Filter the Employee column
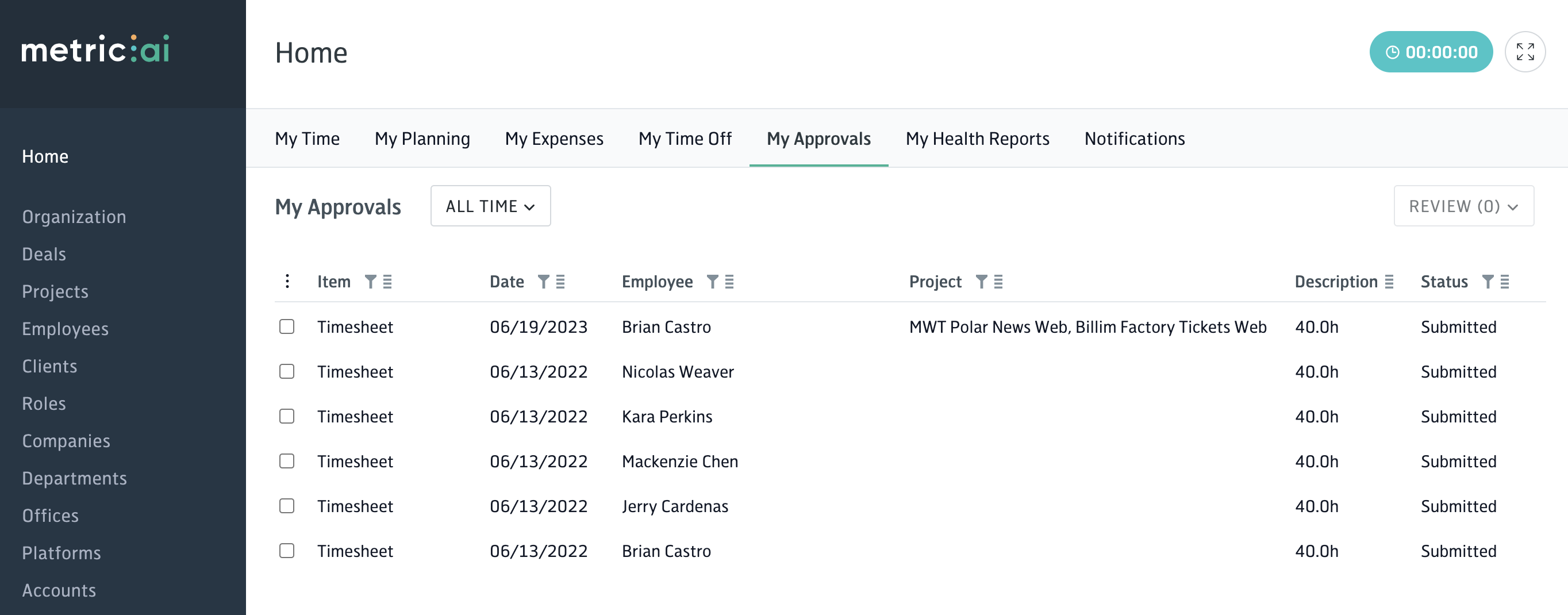The height and width of the screenshot is (615, 1568). 712,281
